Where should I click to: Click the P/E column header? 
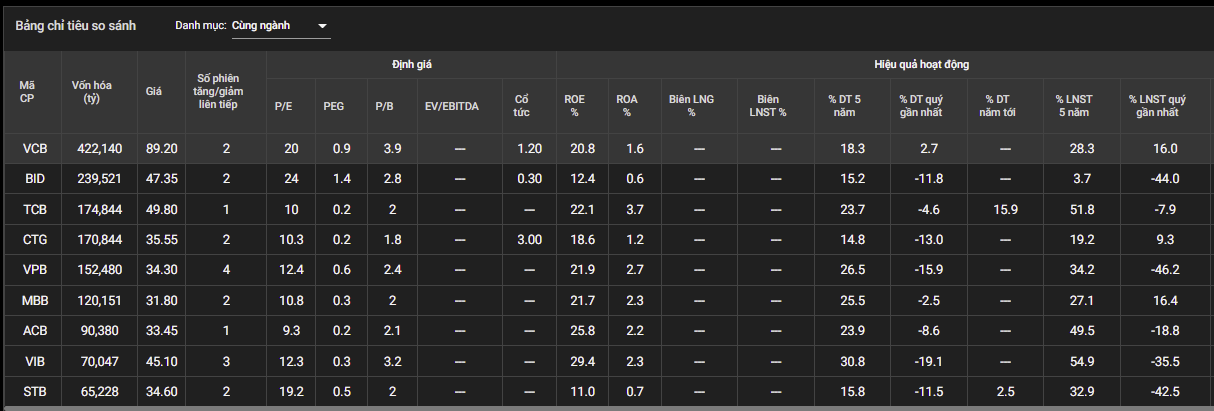(284, 106)
